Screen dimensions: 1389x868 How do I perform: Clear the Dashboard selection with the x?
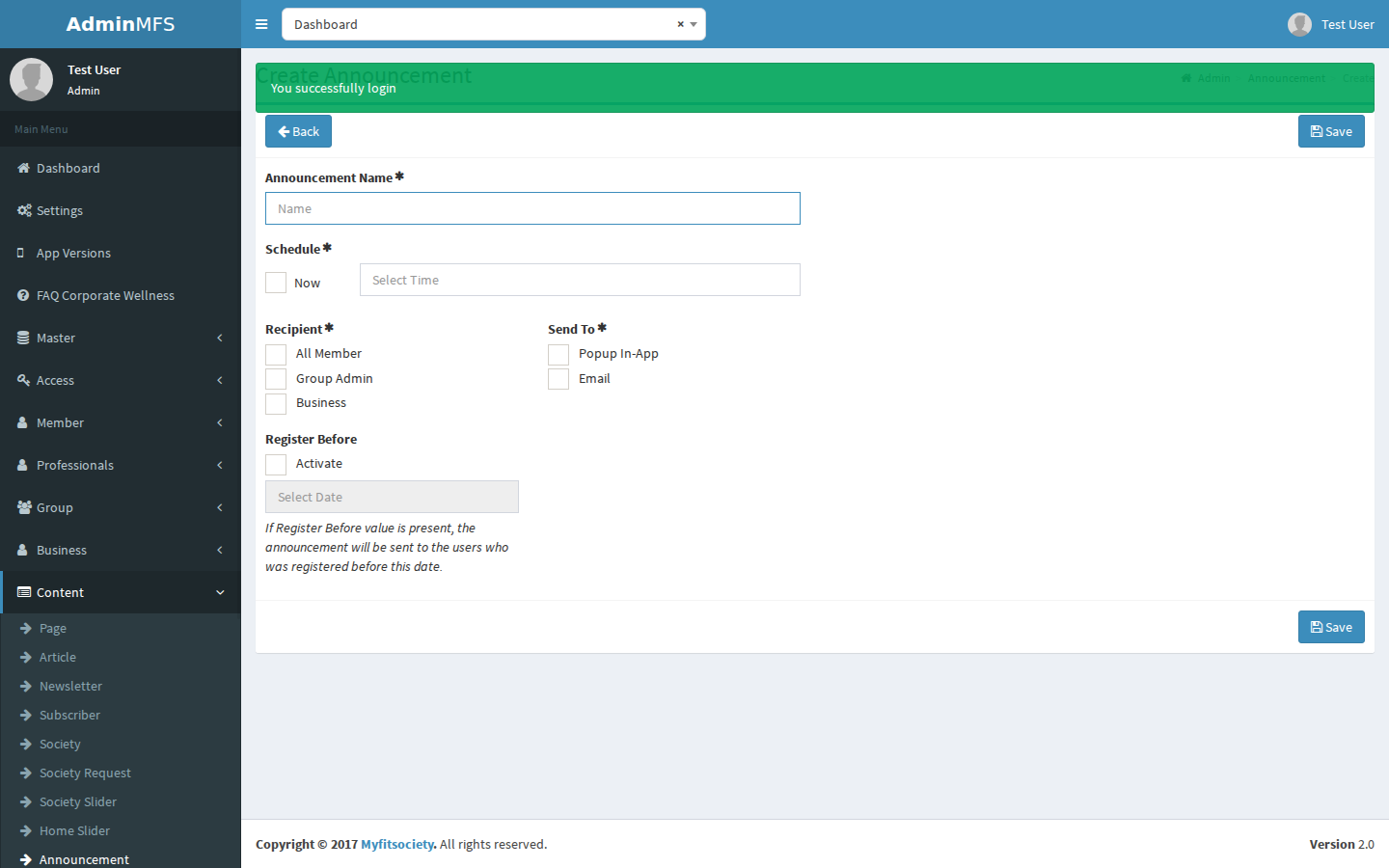tap(680, 24)
